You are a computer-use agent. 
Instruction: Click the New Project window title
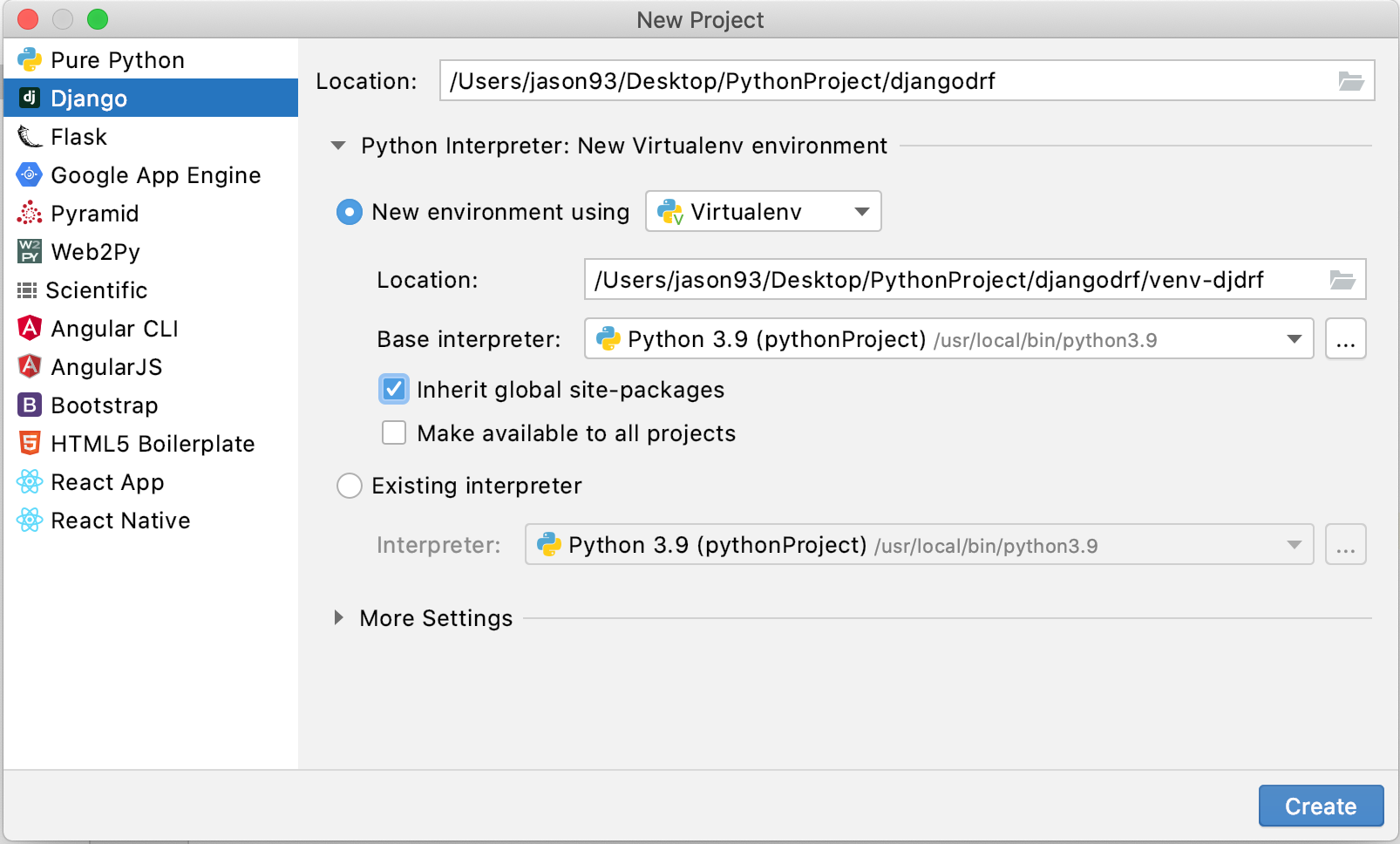pyautogui.click(x=700, y=19)
